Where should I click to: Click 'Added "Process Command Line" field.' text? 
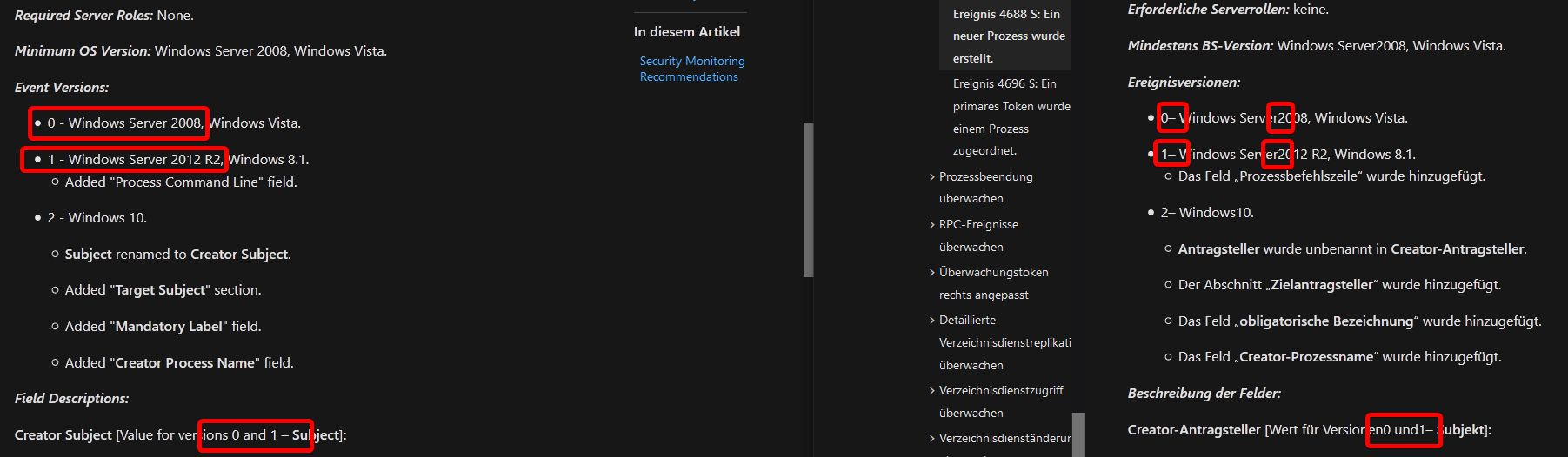click(181, 182)
